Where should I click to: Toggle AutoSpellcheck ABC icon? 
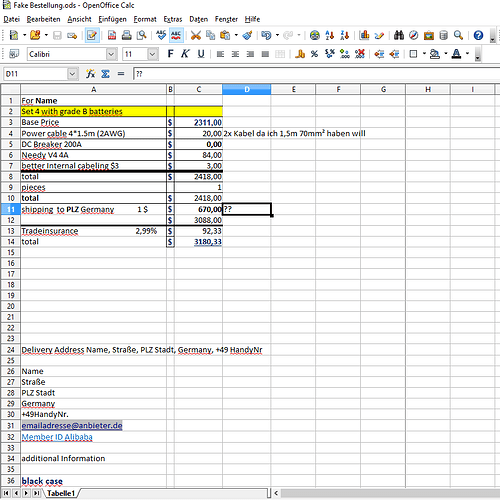pyautogui.click(x=176, y=35)
